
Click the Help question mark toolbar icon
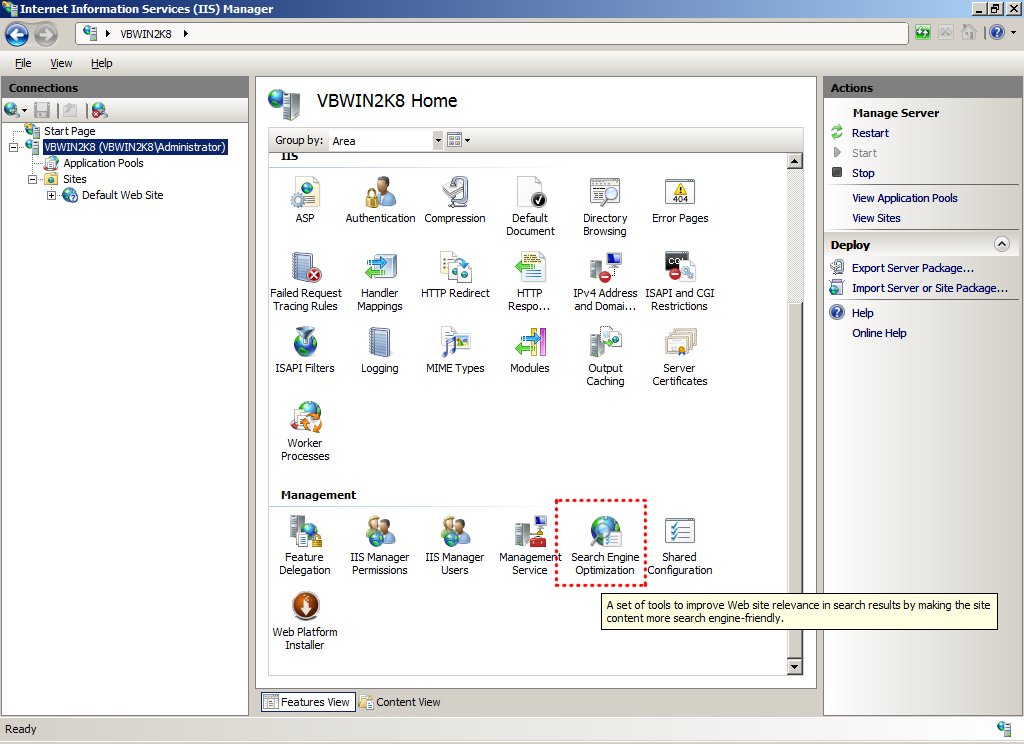[x=997, y=32]
